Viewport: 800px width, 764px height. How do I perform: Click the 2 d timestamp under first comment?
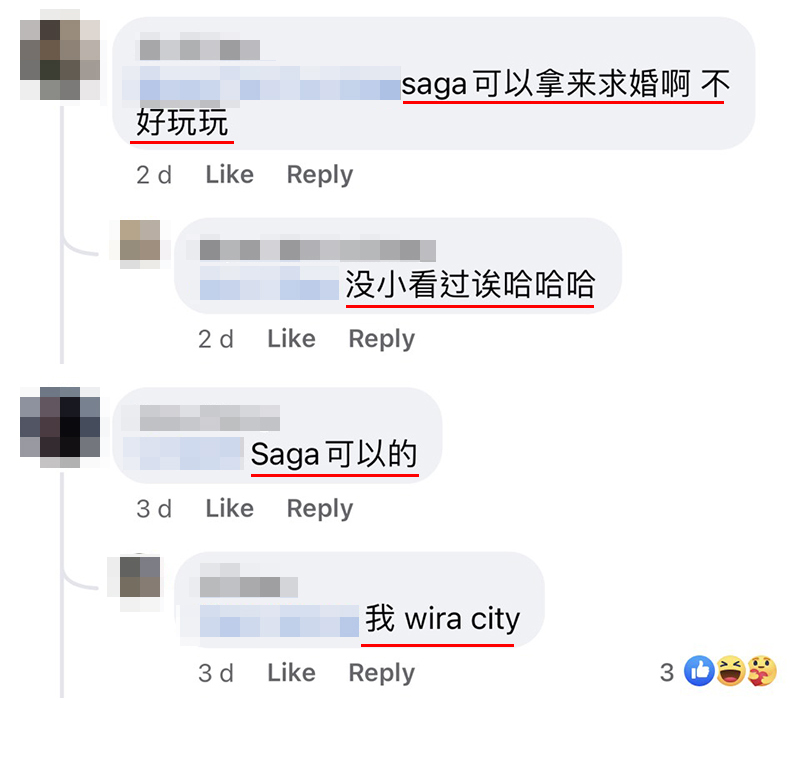(154, 175)
